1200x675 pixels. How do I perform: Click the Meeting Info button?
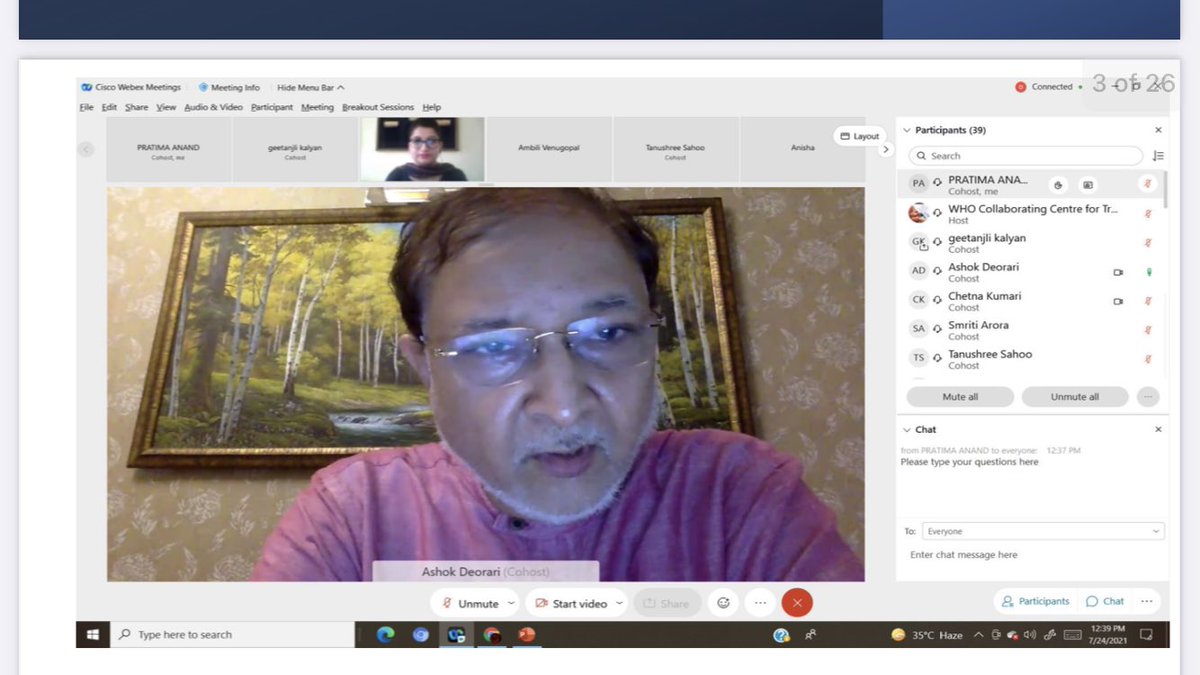(x=229, y=88)
